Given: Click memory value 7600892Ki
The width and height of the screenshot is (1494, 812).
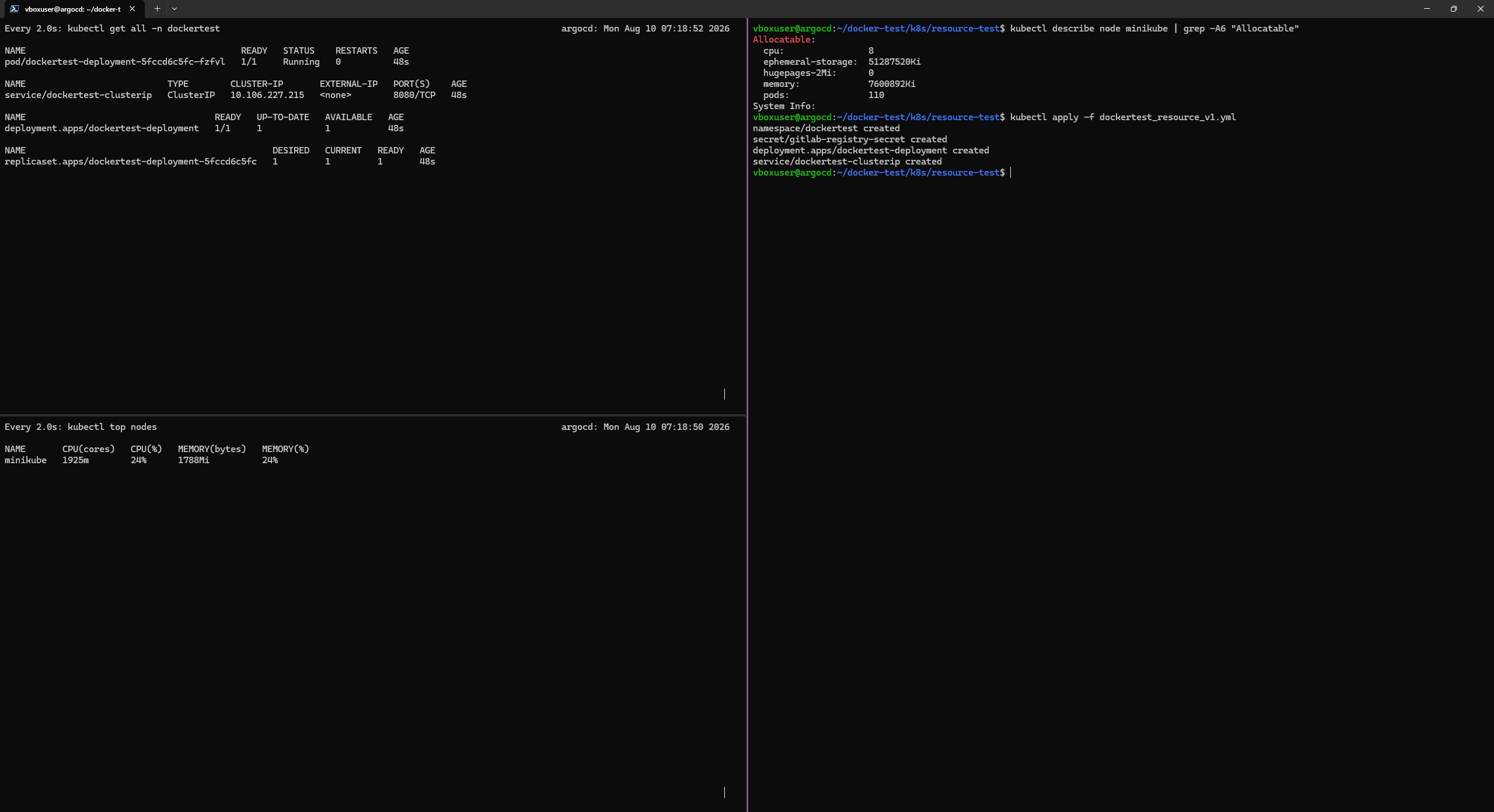Looking at the screenshot, I should click(x=892, y=84).
